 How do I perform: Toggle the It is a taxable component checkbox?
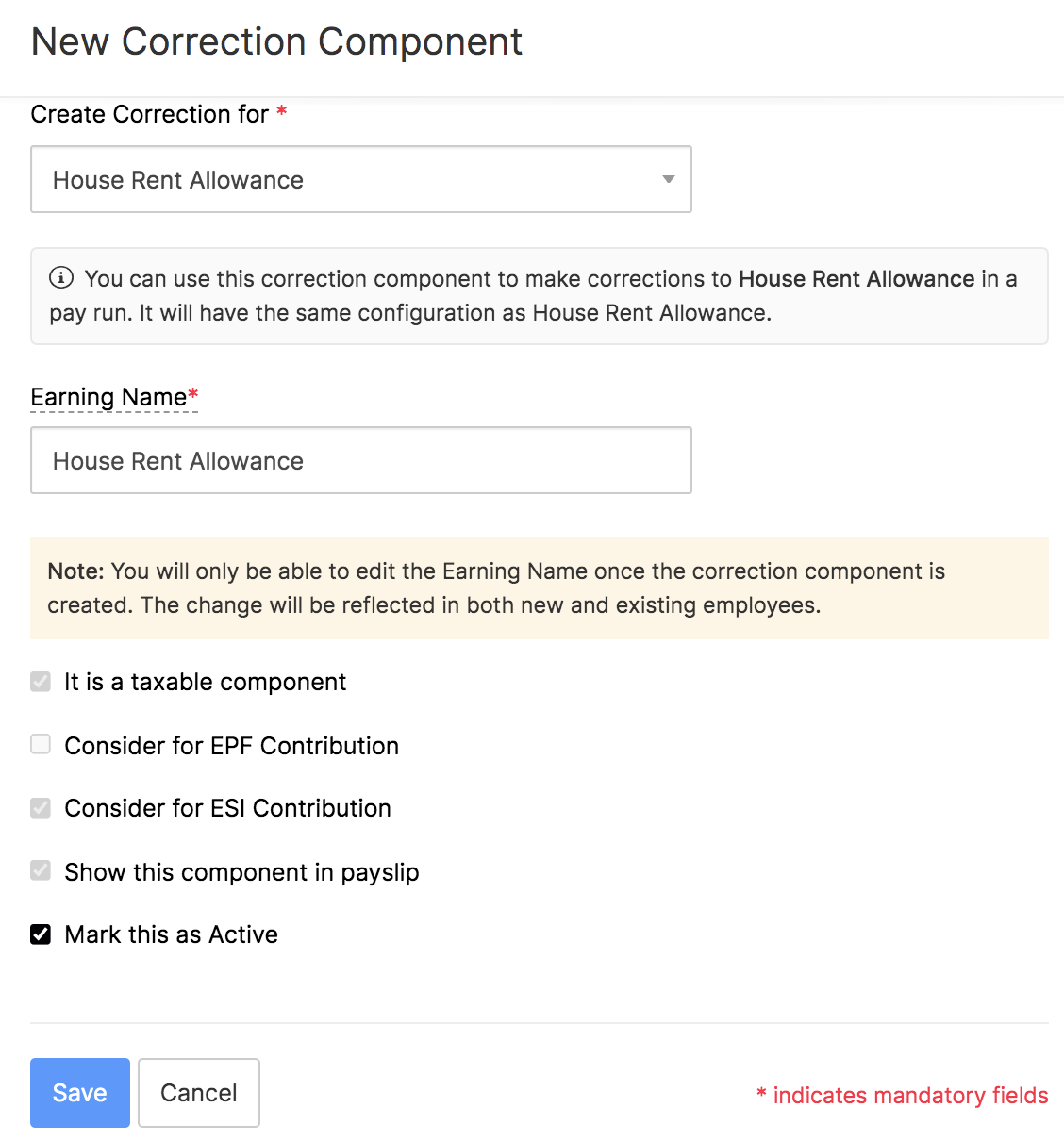(x=40, y=681)
